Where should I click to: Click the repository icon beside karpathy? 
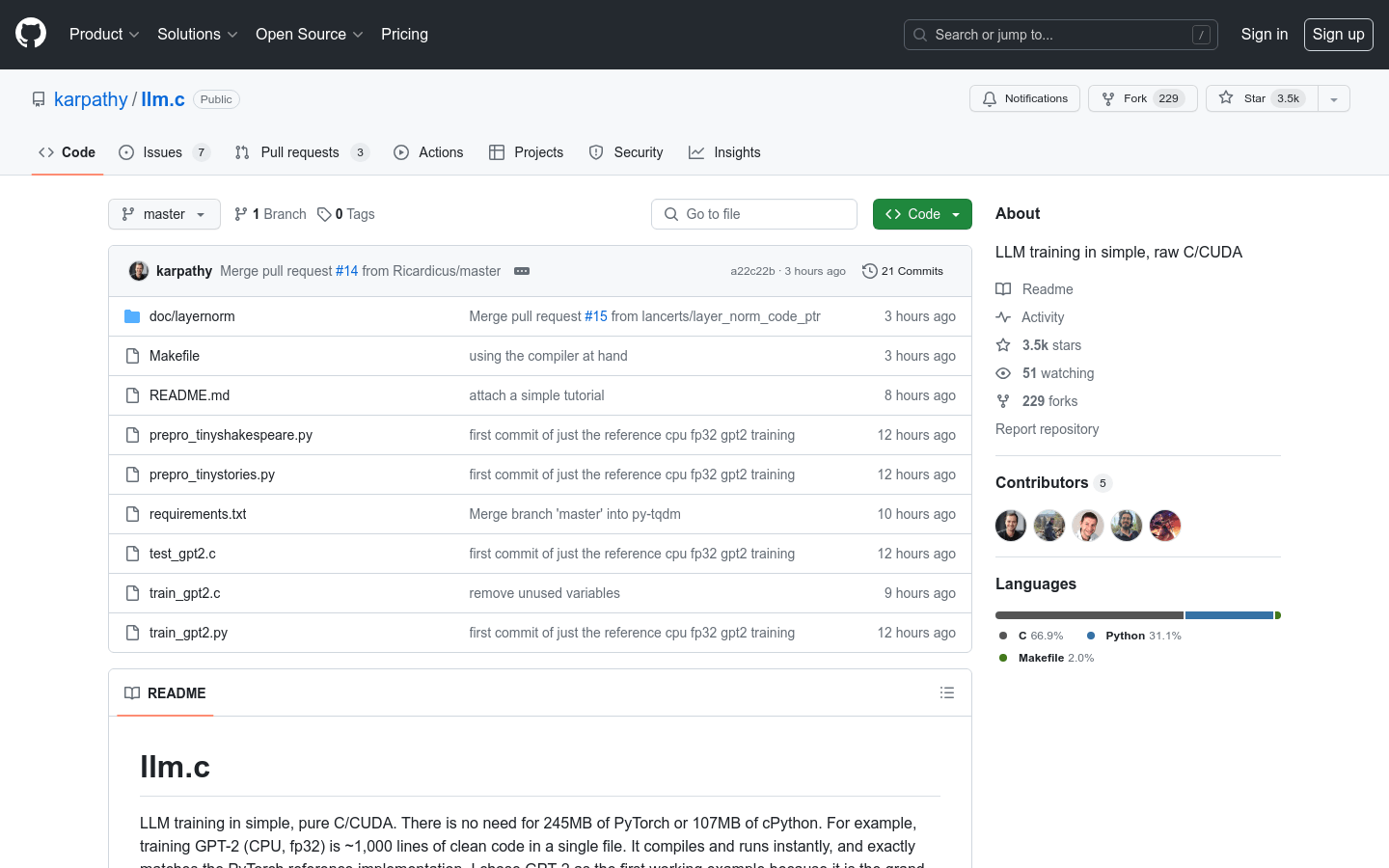coord(39,99)
